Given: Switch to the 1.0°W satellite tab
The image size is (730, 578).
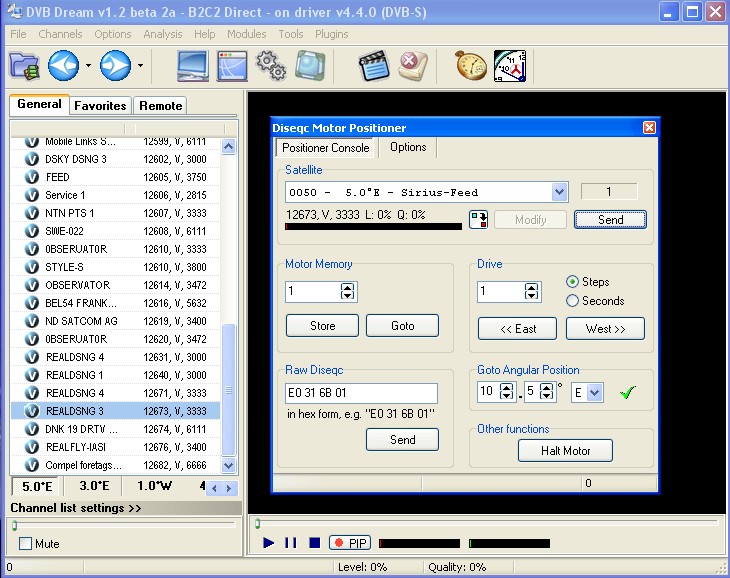Looking at the screenshot, I should tap(154, 486).
